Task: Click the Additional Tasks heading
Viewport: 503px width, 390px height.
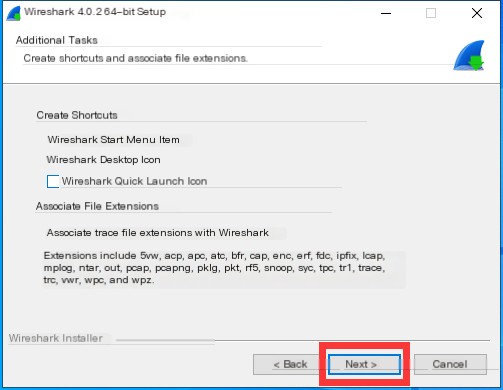Action: (57, 40)
